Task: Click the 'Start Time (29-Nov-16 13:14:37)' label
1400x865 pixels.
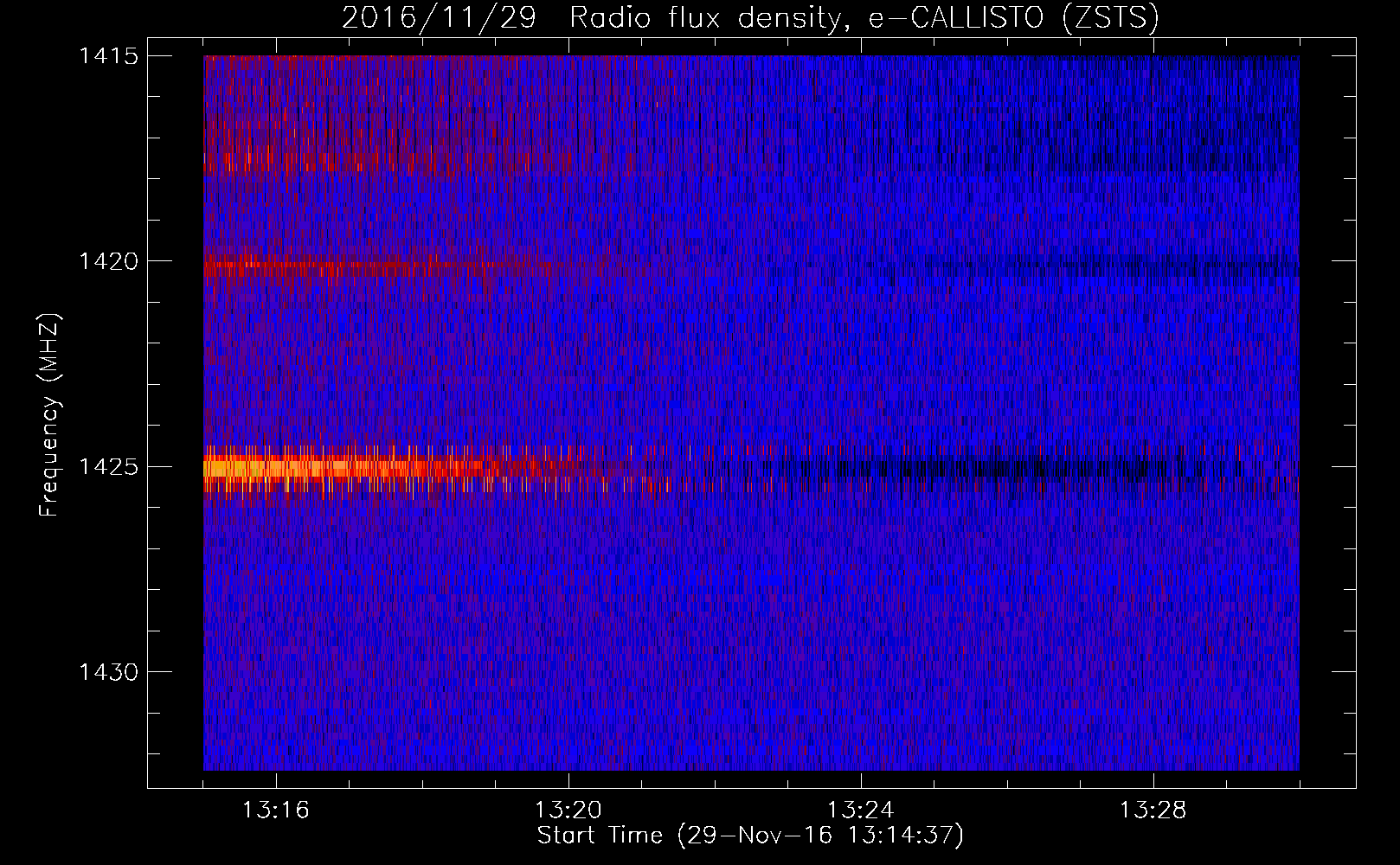Action: tap(750, 836)
